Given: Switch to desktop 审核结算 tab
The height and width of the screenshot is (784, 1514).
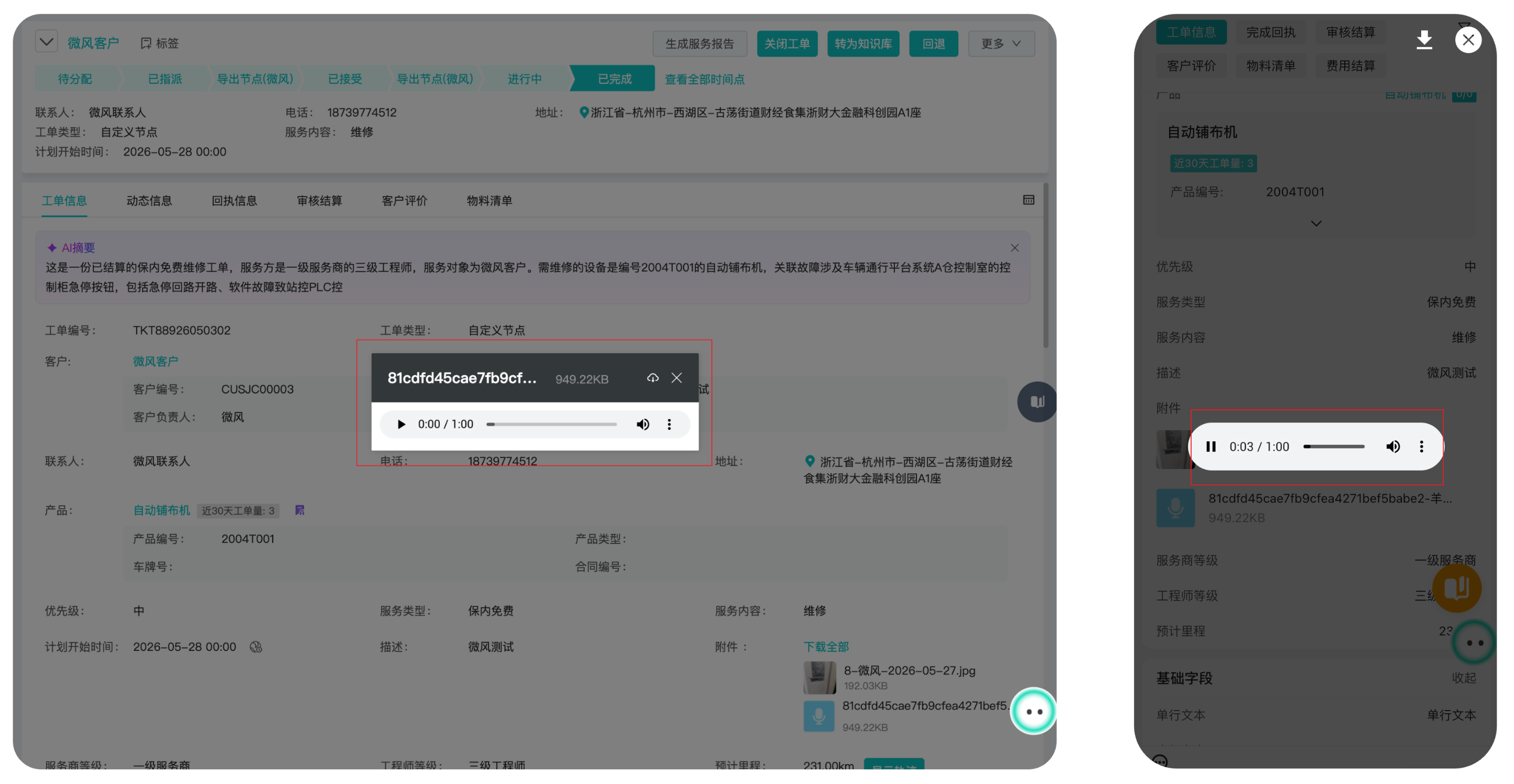Looking at the screenshot, I should [319, 200].
